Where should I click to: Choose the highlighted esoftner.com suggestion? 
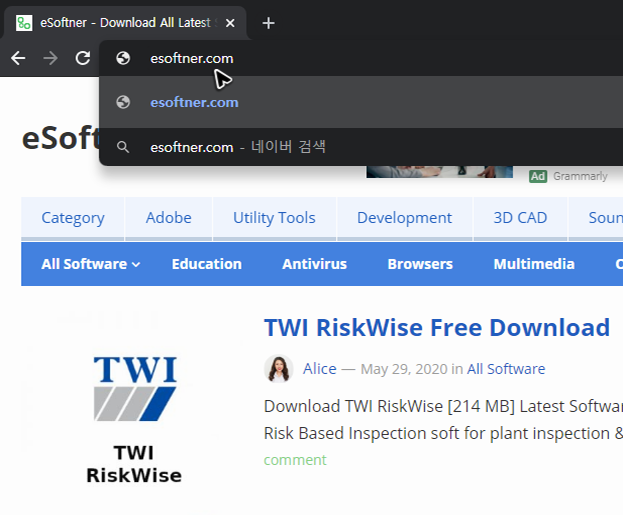[361, 102]
